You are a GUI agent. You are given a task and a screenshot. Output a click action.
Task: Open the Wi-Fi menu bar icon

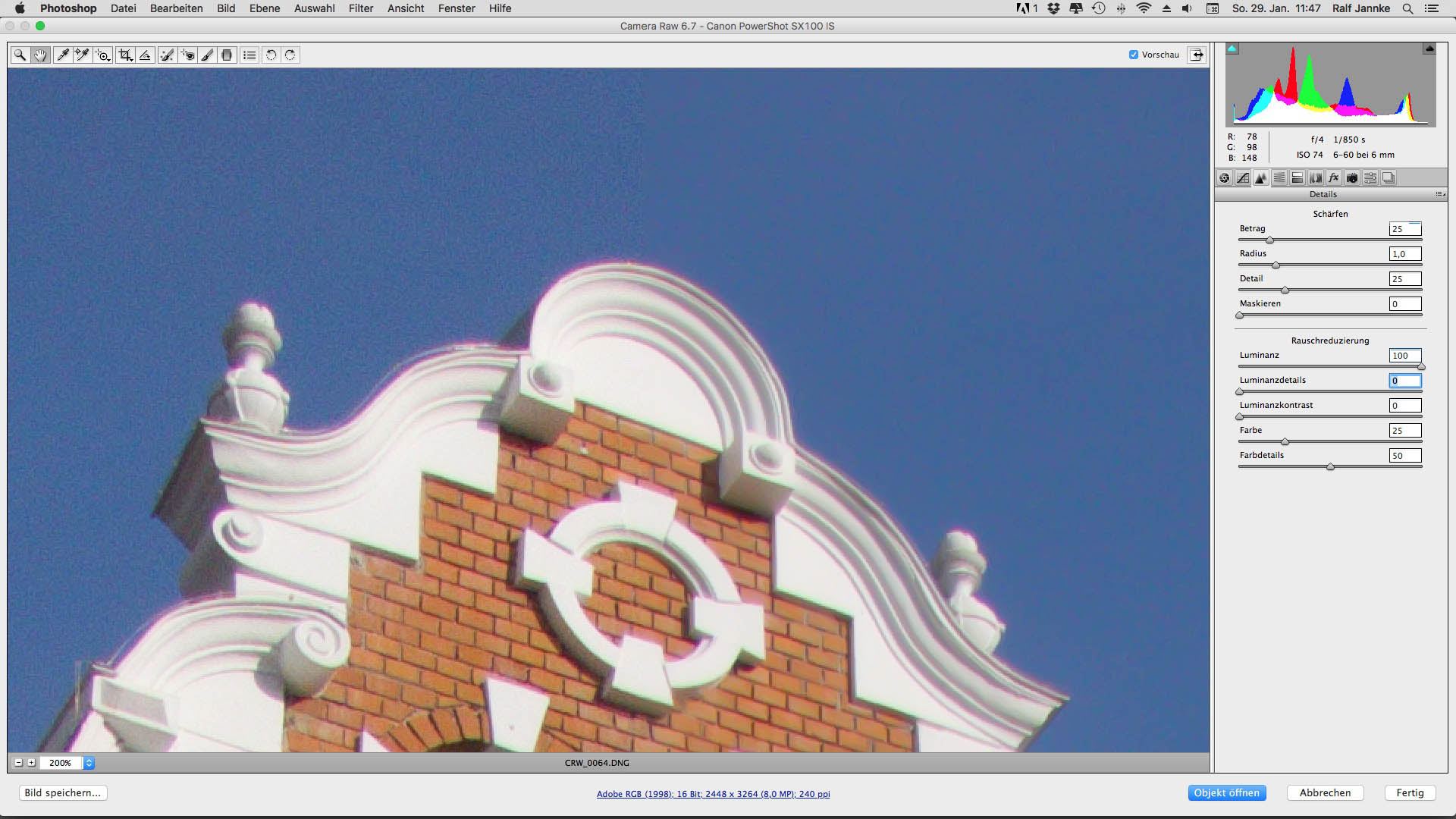click(1144, 8)
